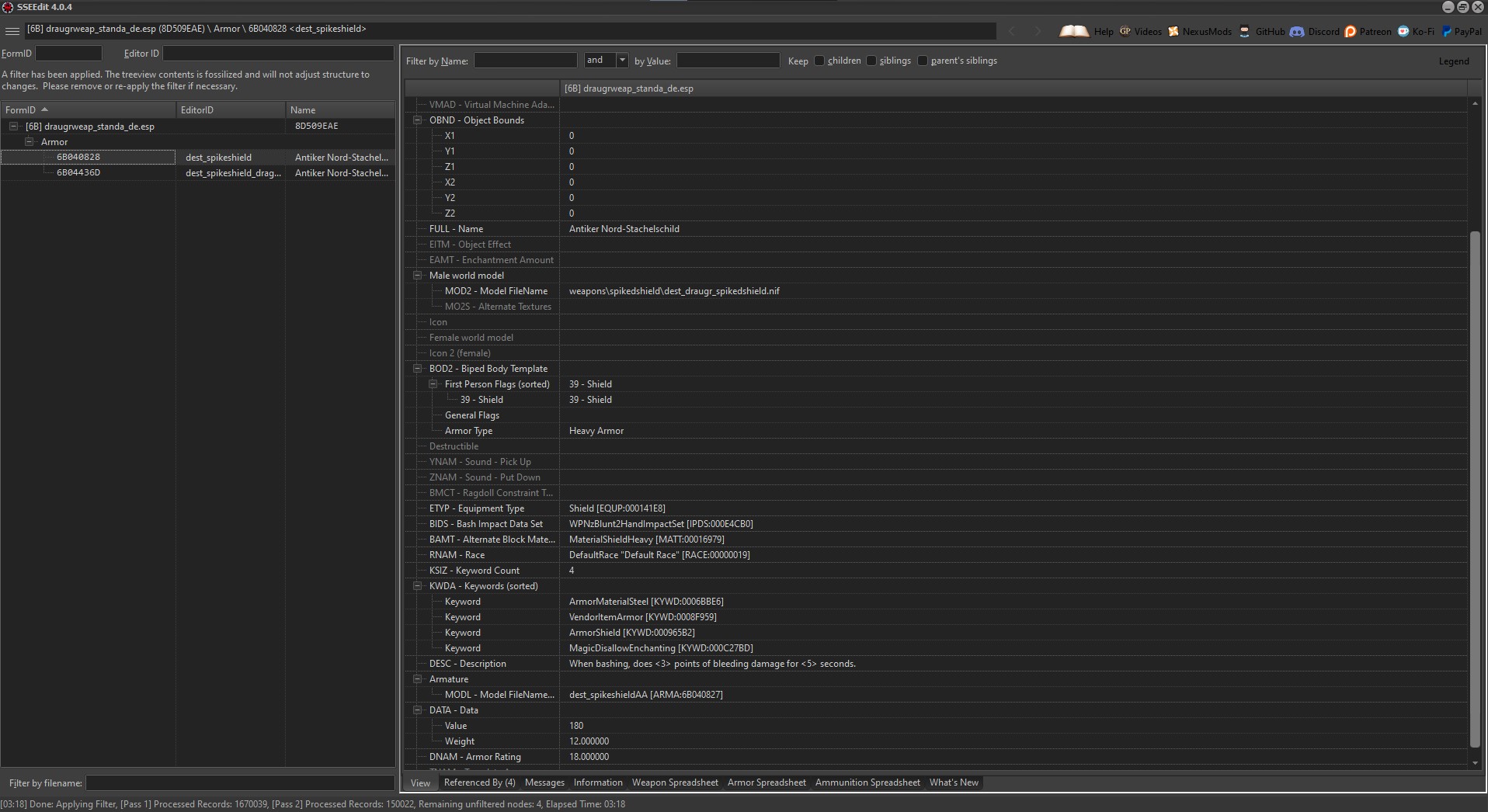This screenshot has height=812, width=1488.
Task: Open the hamburger main menu
Action: click(12, 31)
